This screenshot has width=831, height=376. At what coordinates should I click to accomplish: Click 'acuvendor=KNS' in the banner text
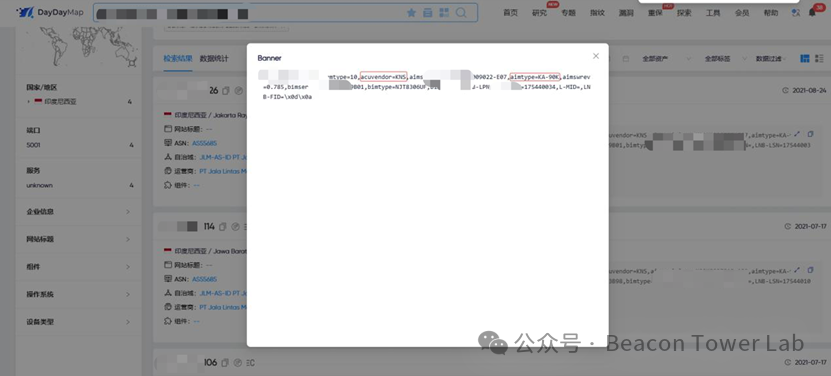coord(383,77)
